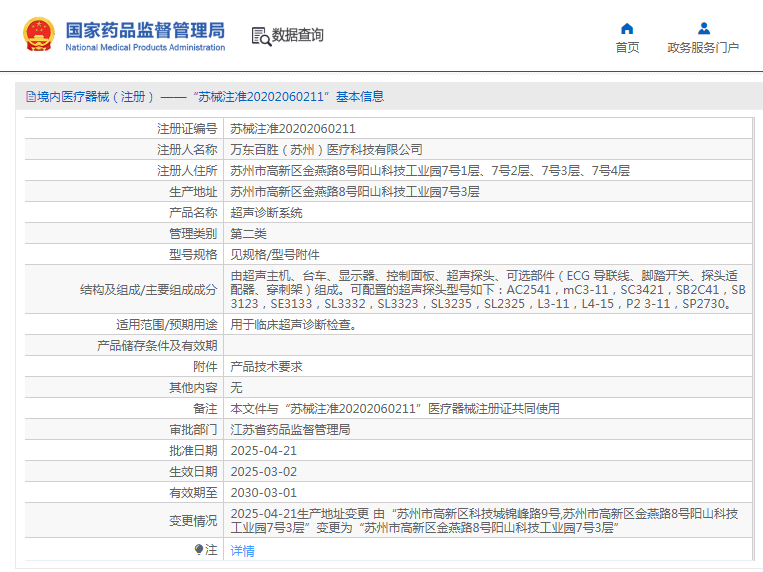Click the 有效期至 label
Viewport: 763px width, 572px height.
coord(193,493)
